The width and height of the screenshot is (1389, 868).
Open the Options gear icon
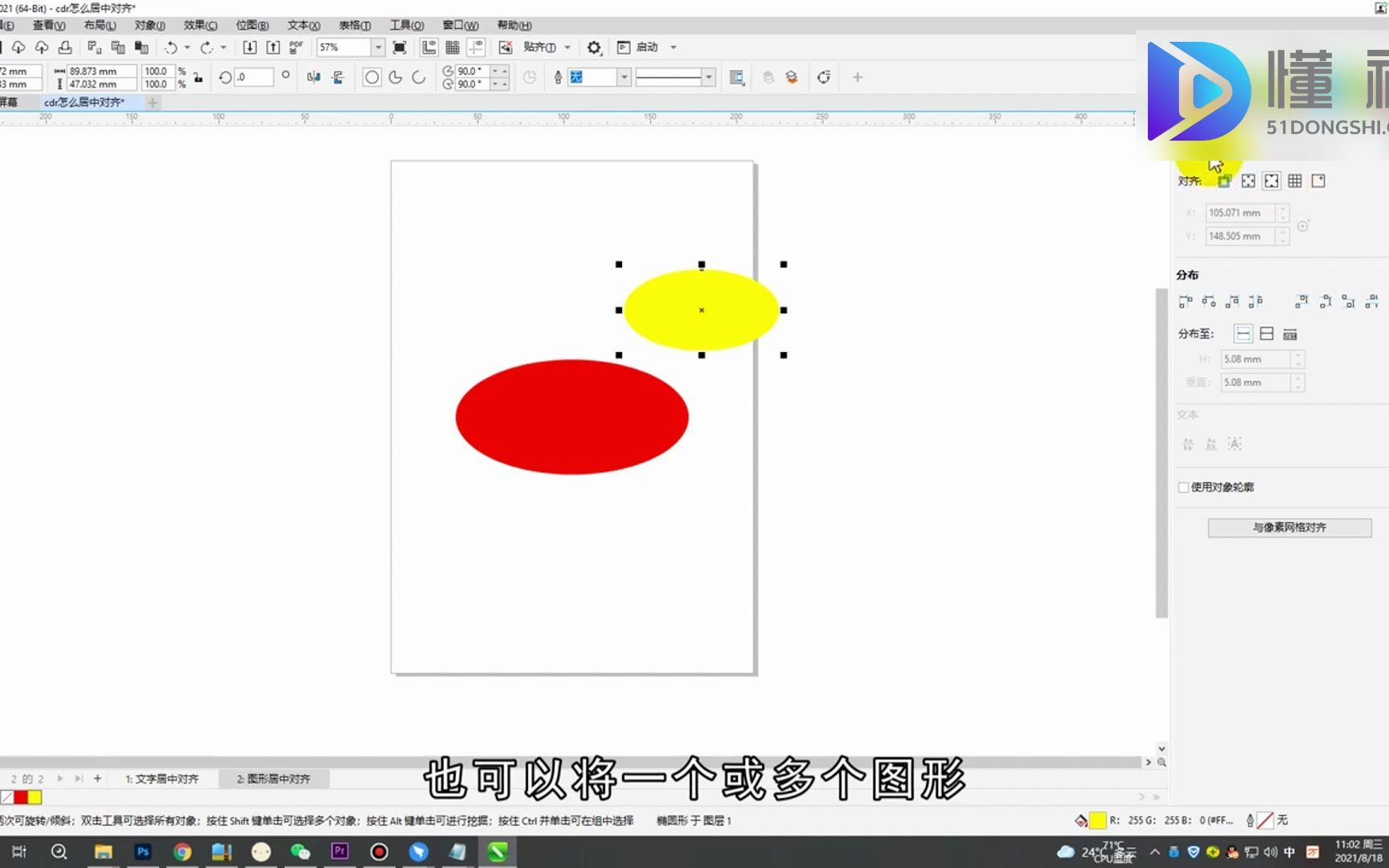point(594,47)
